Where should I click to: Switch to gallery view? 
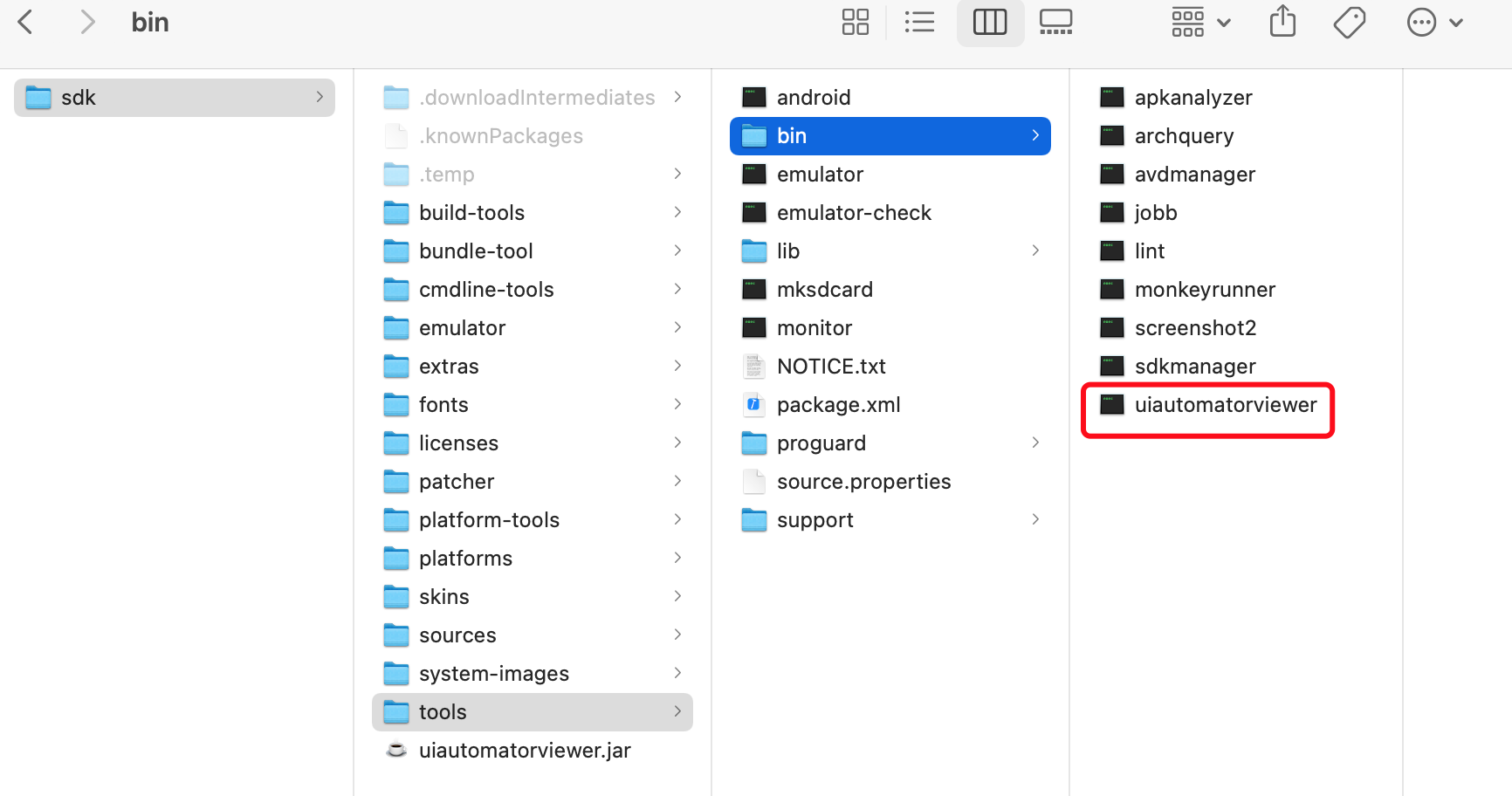tap(1056, 22)
